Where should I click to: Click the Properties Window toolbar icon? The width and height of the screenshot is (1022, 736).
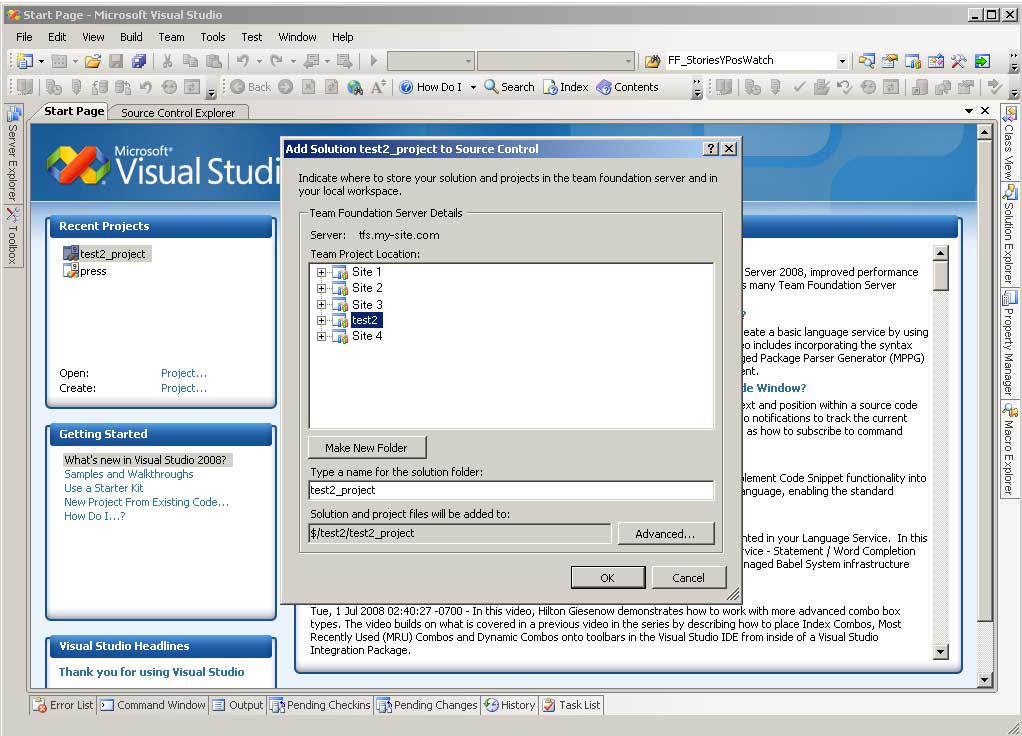point(890,61)
